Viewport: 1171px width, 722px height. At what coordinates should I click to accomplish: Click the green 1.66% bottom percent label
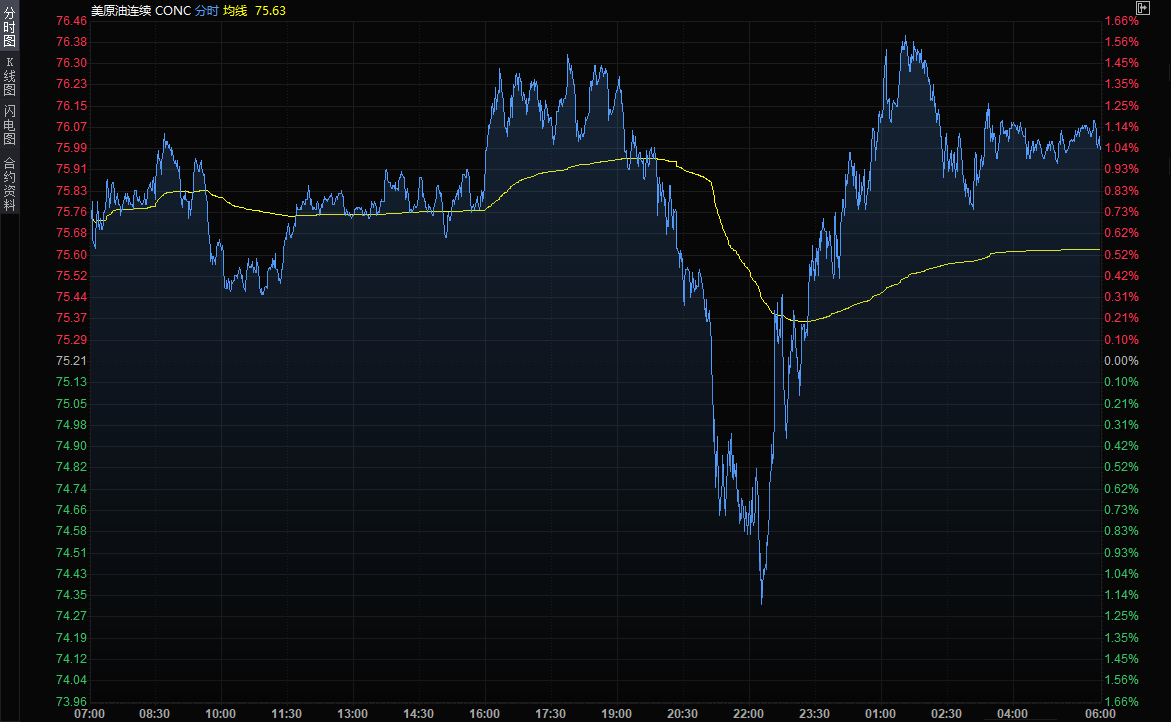point(1121,701)
